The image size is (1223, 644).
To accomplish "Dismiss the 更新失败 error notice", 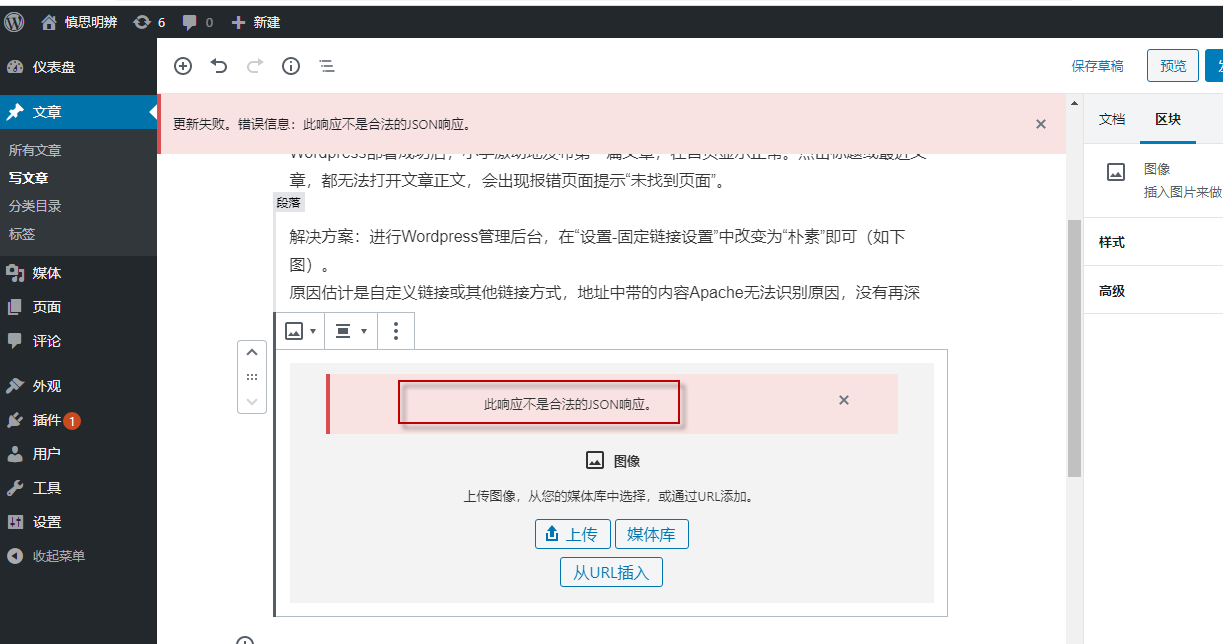I will click(1041, 124).
